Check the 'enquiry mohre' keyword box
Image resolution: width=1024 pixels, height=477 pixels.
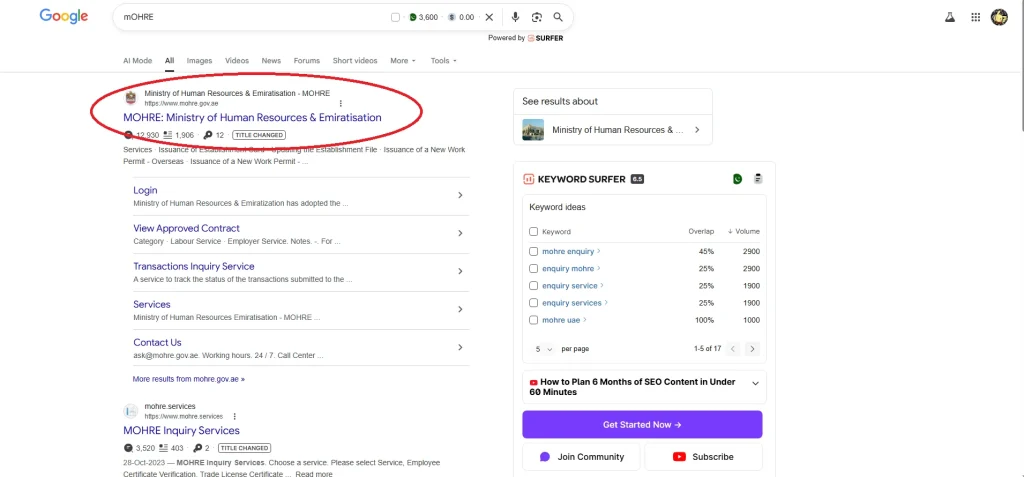coord(534,269)
